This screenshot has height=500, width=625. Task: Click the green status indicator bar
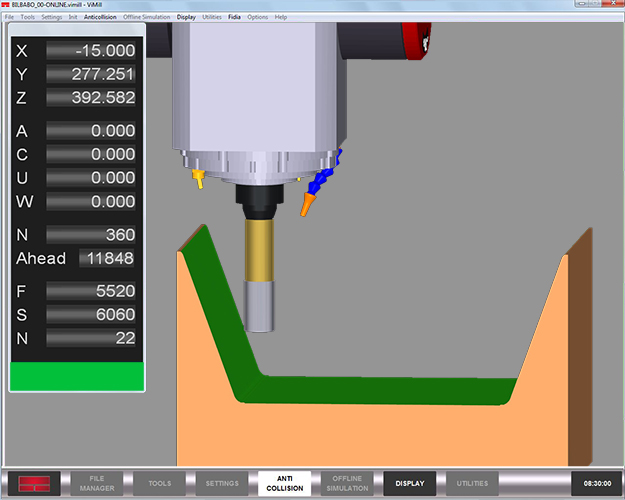(x=77, y=376)
